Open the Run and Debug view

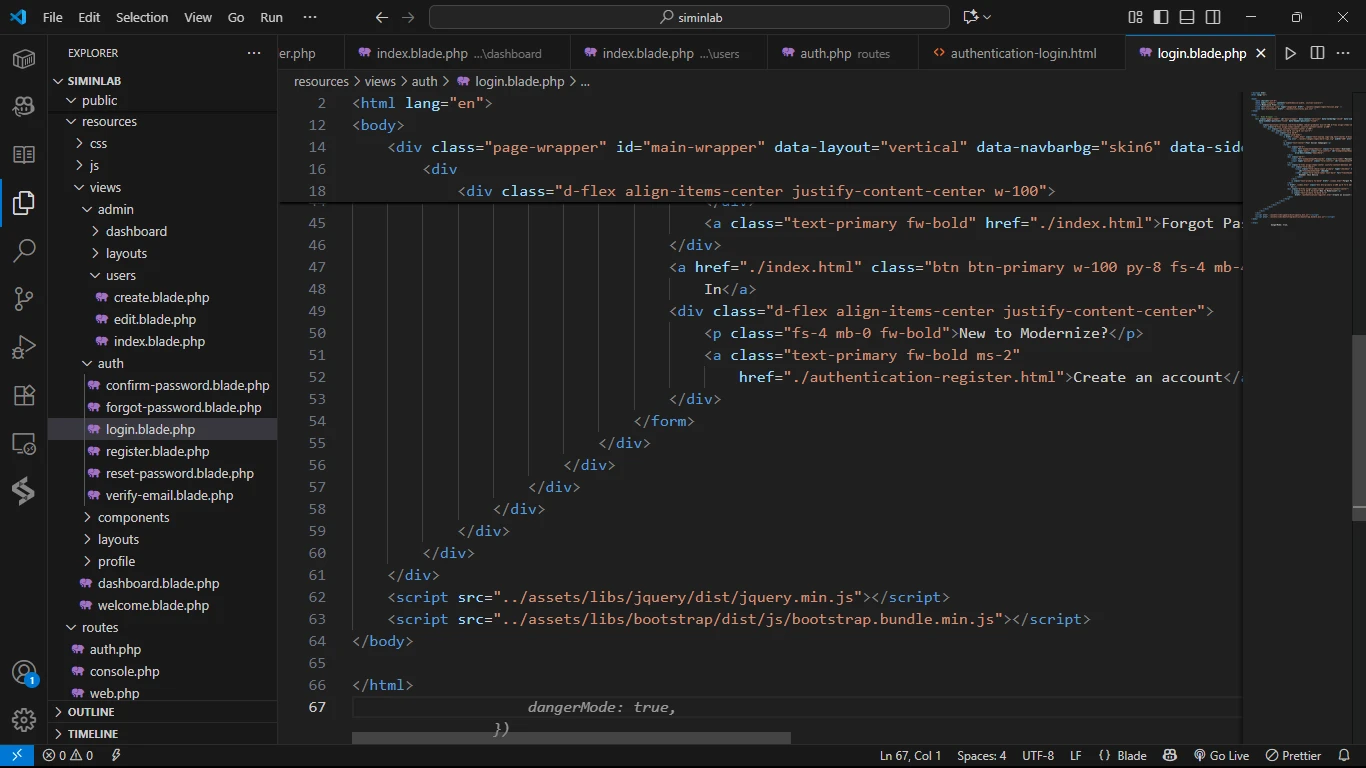pos(24,347)
